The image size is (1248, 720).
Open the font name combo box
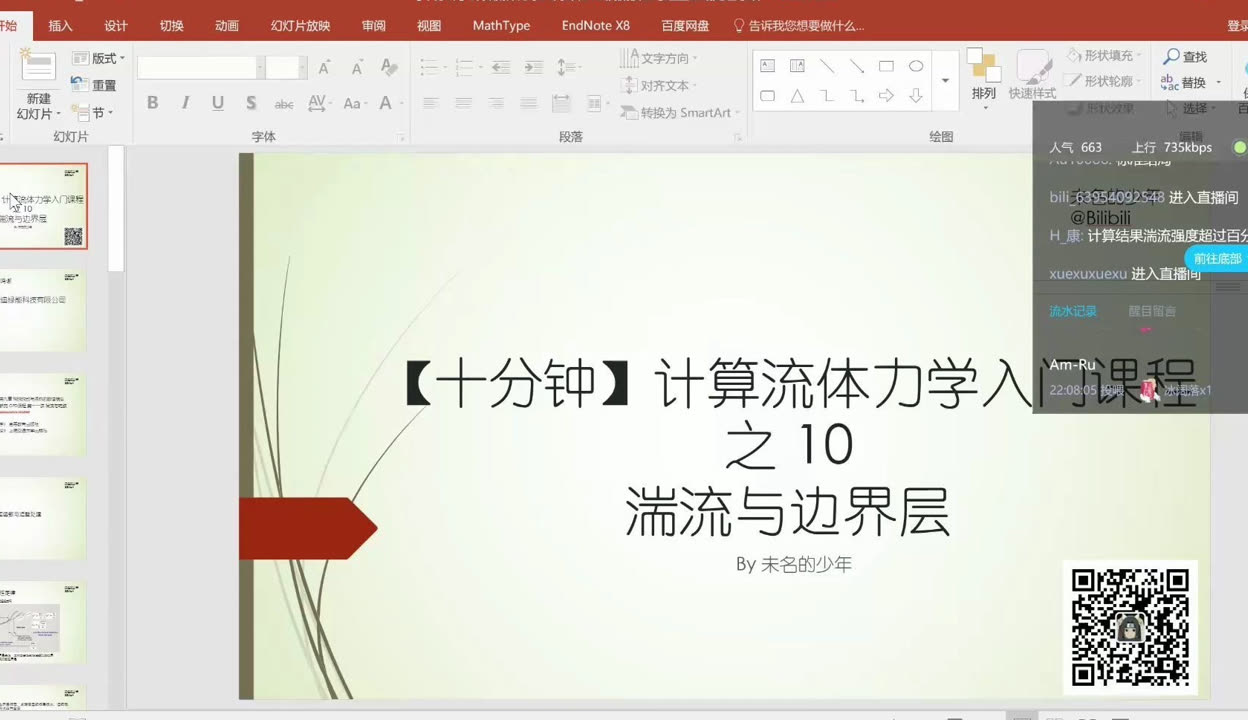[x=200, y=68]
